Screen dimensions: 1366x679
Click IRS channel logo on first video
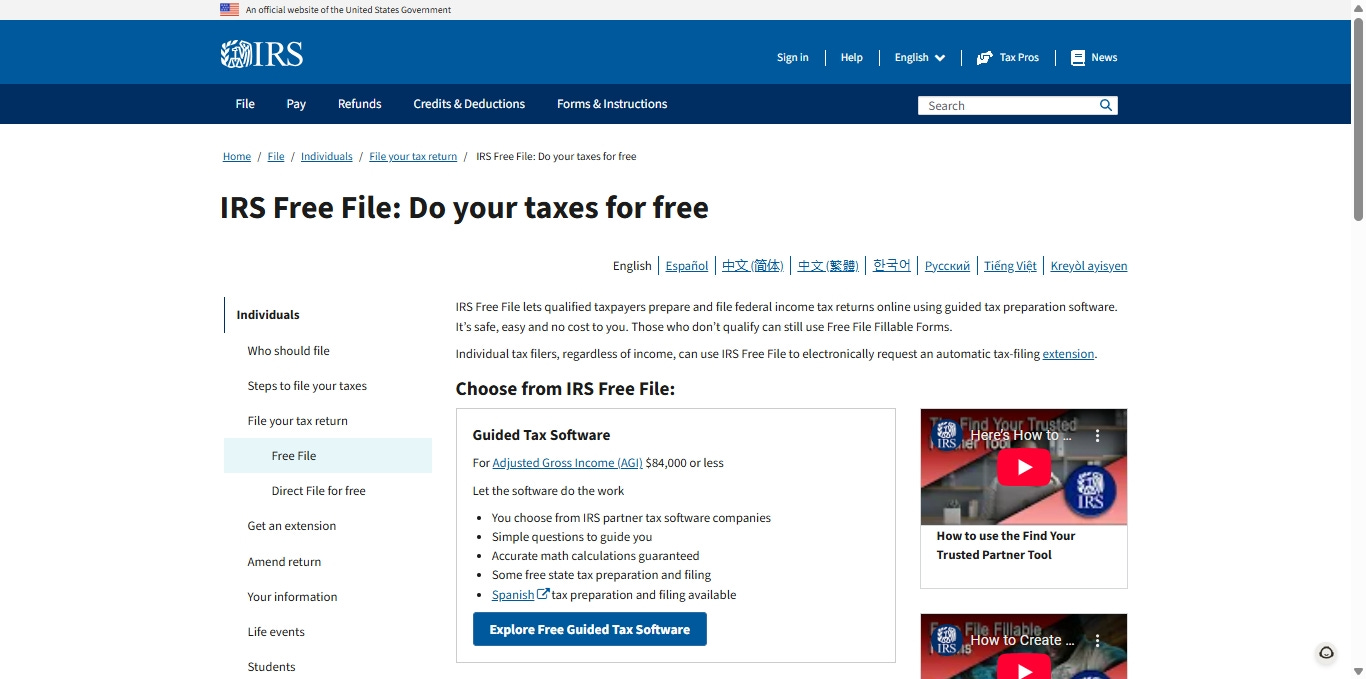click(x=947, y=435)
